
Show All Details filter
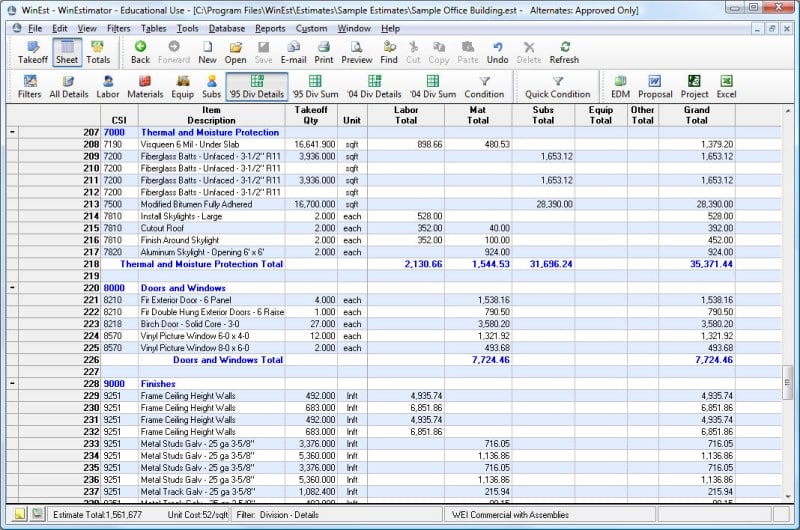[68, 87]
